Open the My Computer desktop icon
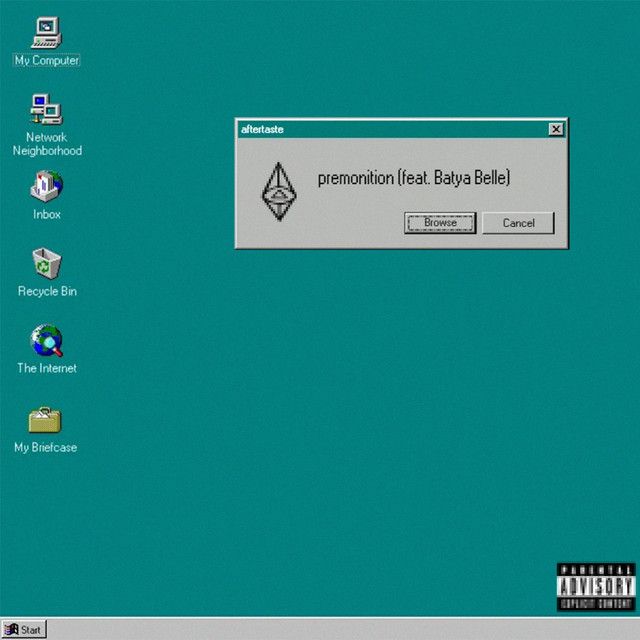The image size is (640, 640). coord(47,33)
